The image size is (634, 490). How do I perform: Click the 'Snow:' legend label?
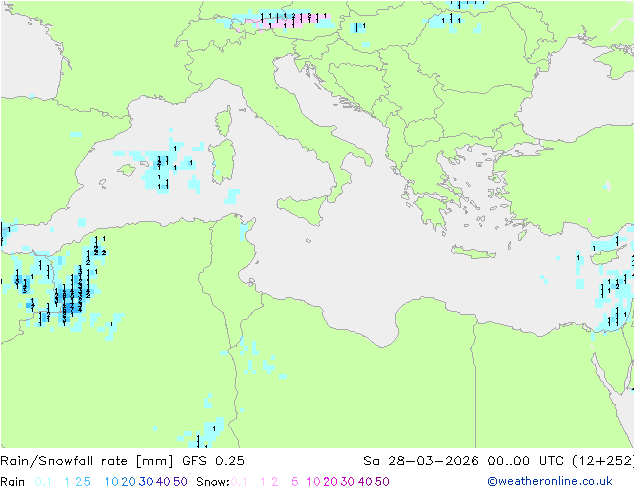click(213, 482)
